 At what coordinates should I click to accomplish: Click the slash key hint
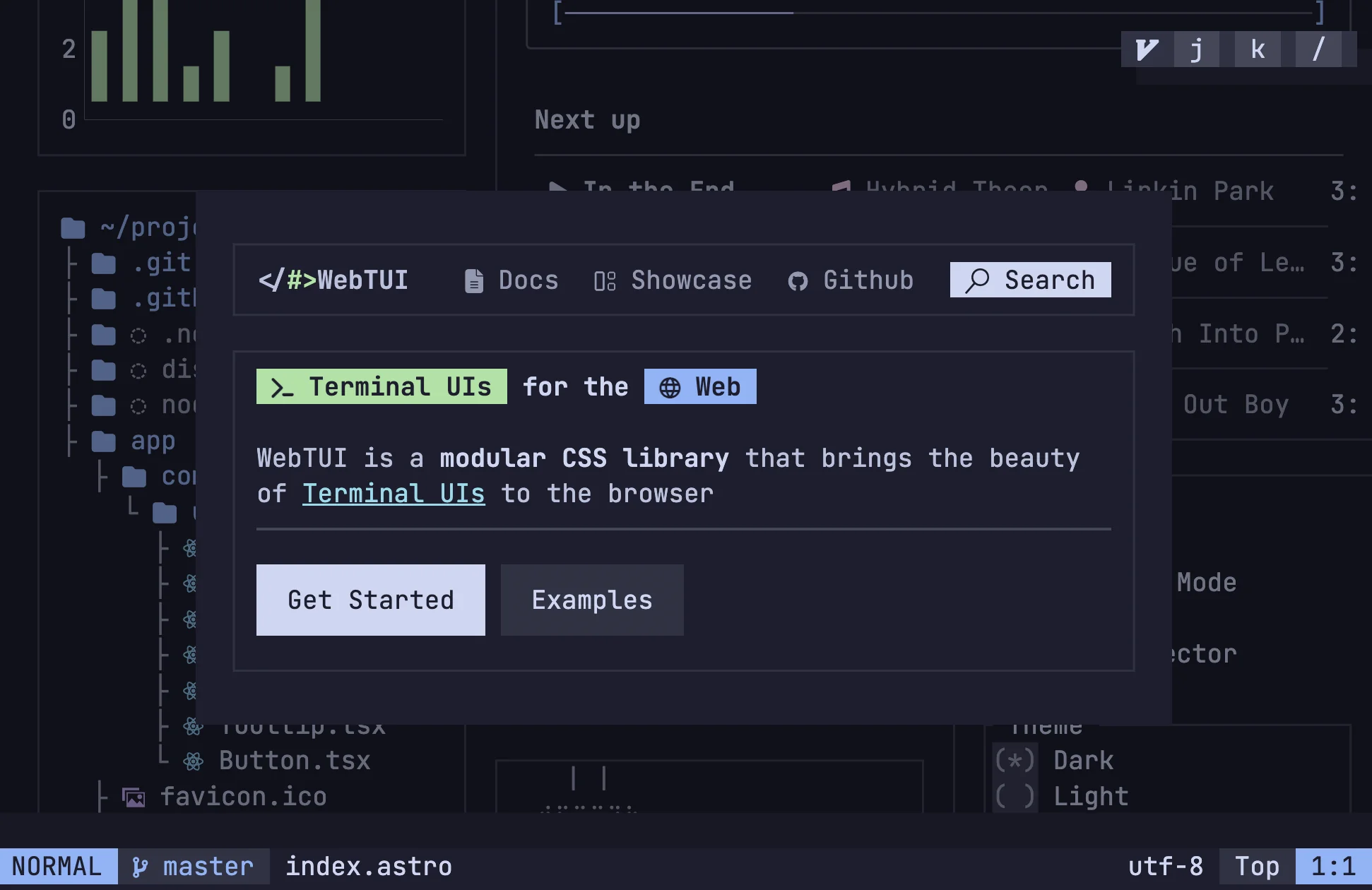coord(1318,49)
